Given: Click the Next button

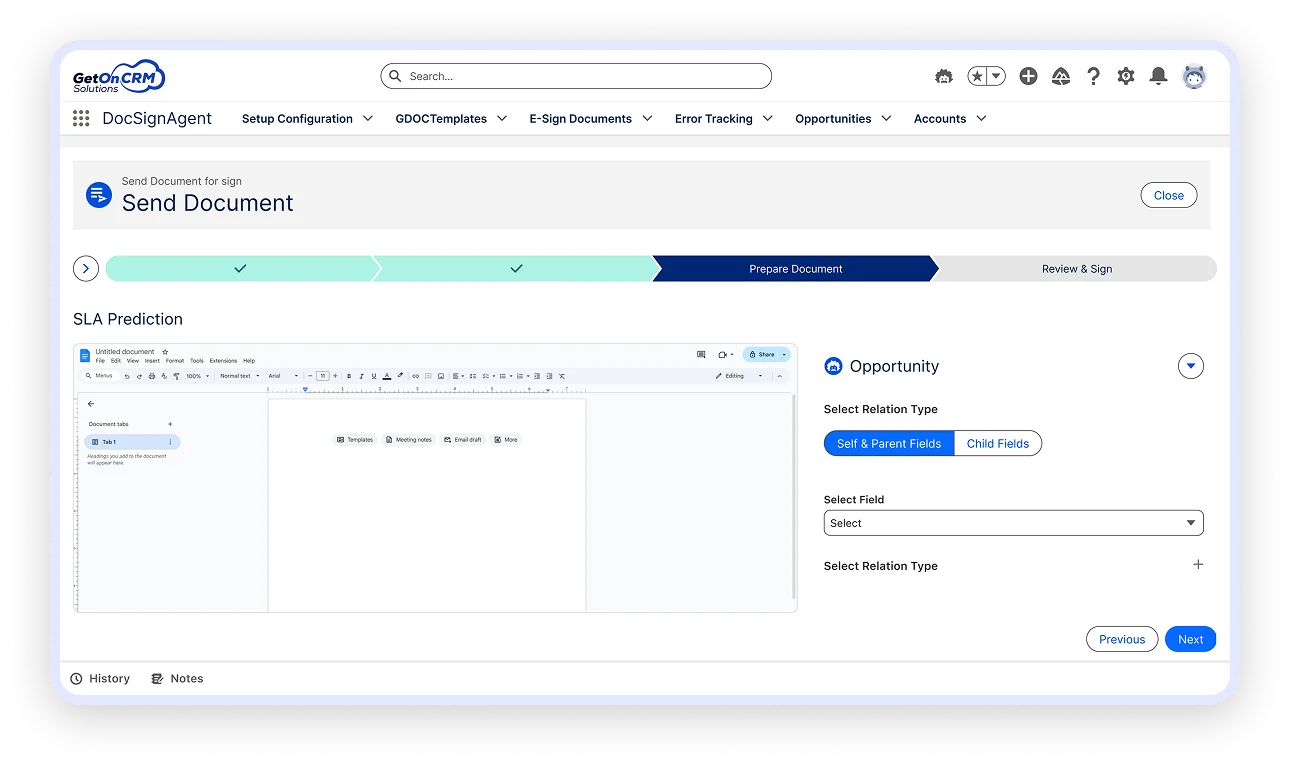Looking at the screenshot, I should pyautogui.click(x=1190, y=639).
